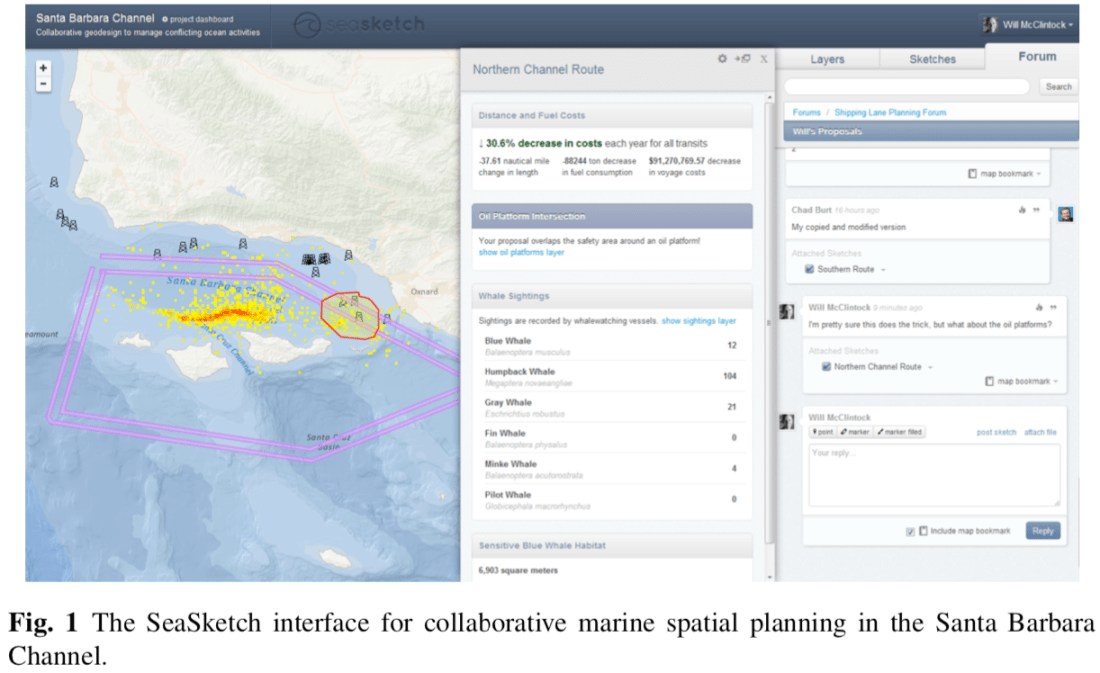Screen dimensions: 1100x673
Task: Open Northern Channel Route settings gear
Action: [x=722, y=59]
